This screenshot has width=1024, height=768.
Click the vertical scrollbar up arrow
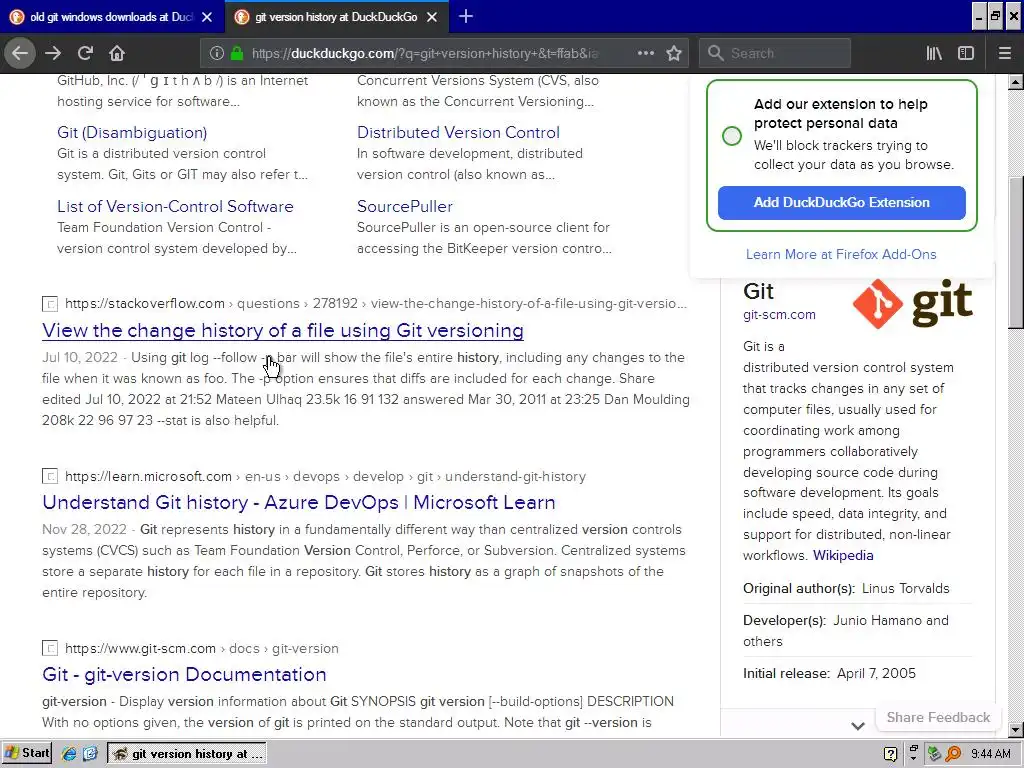(1015, 82)
